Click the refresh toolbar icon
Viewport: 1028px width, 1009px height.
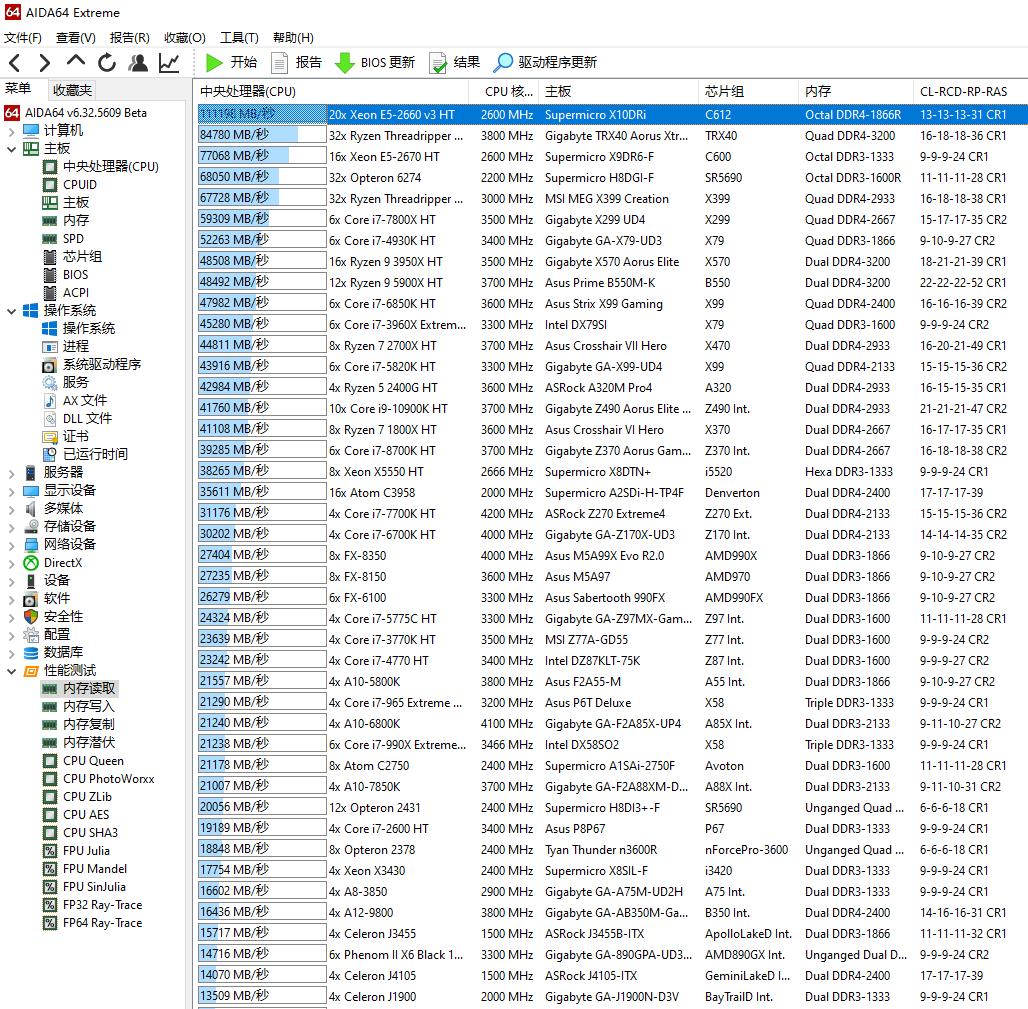click(106, 63)
